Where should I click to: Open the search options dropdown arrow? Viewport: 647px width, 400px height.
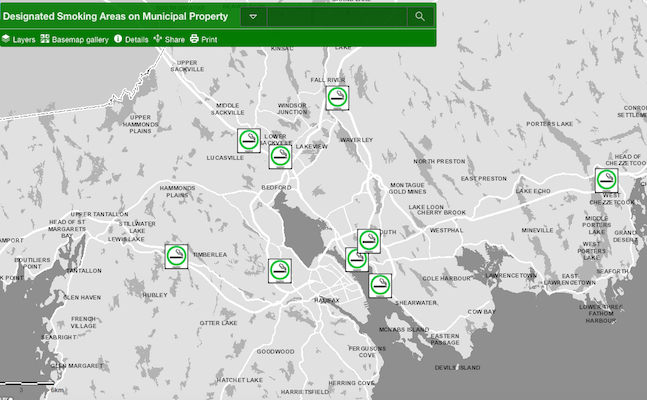pos(254,16)
